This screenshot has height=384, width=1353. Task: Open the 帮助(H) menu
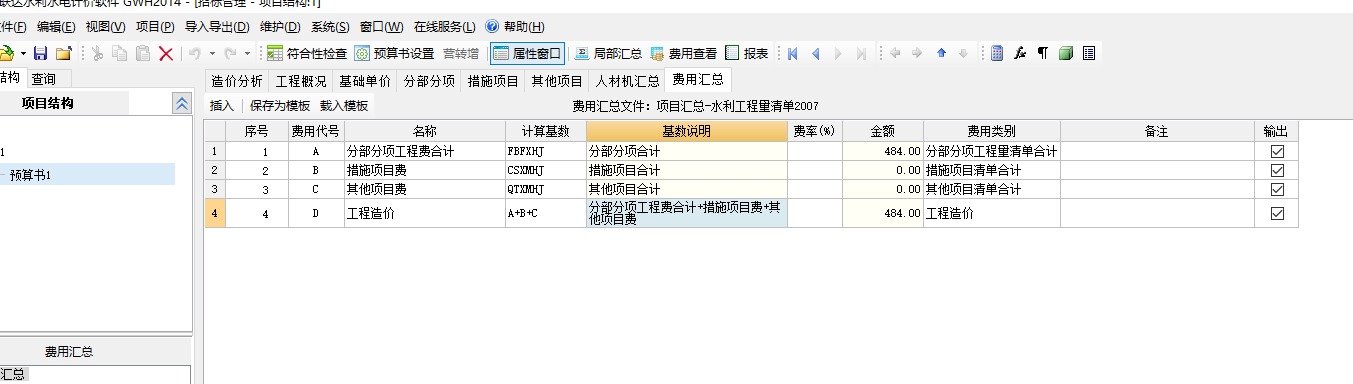(516, 26)
